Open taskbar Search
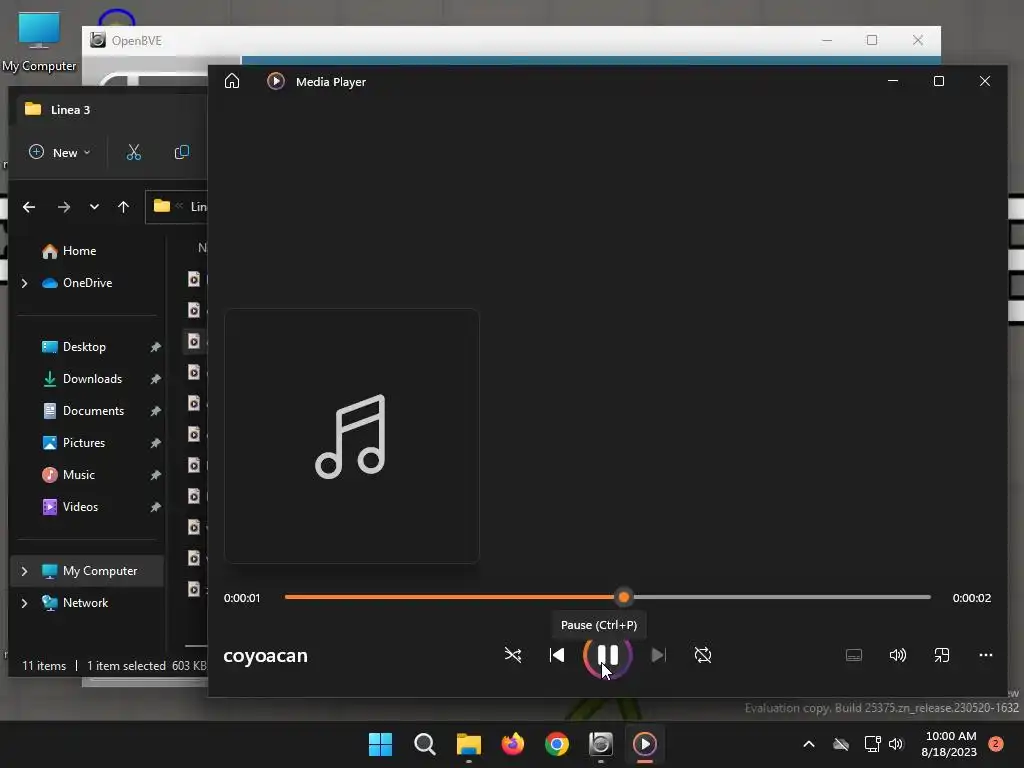This screenshot has width=1024, height=768. coord(424,744)
